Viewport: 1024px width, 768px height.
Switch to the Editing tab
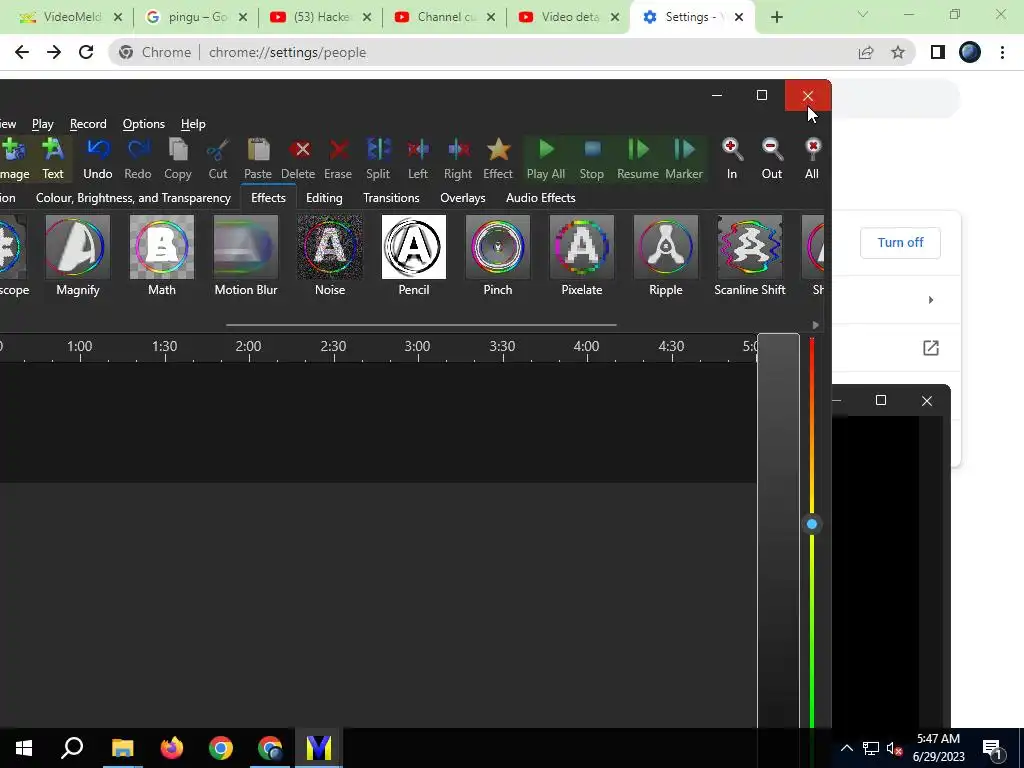pyautogui.click(x=324, y=198)
